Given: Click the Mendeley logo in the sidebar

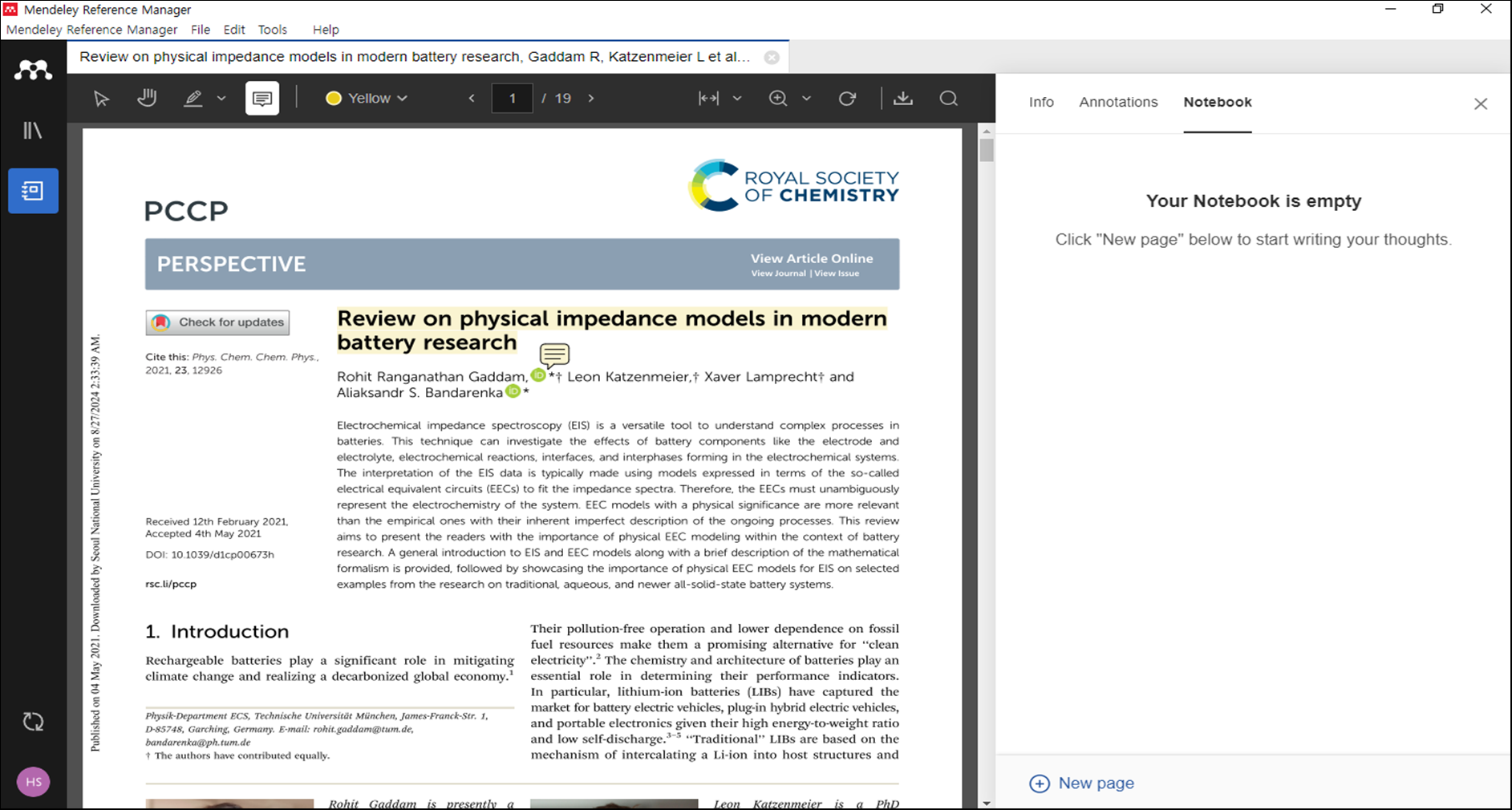Looking at the screenshot, I should (33, 71).
